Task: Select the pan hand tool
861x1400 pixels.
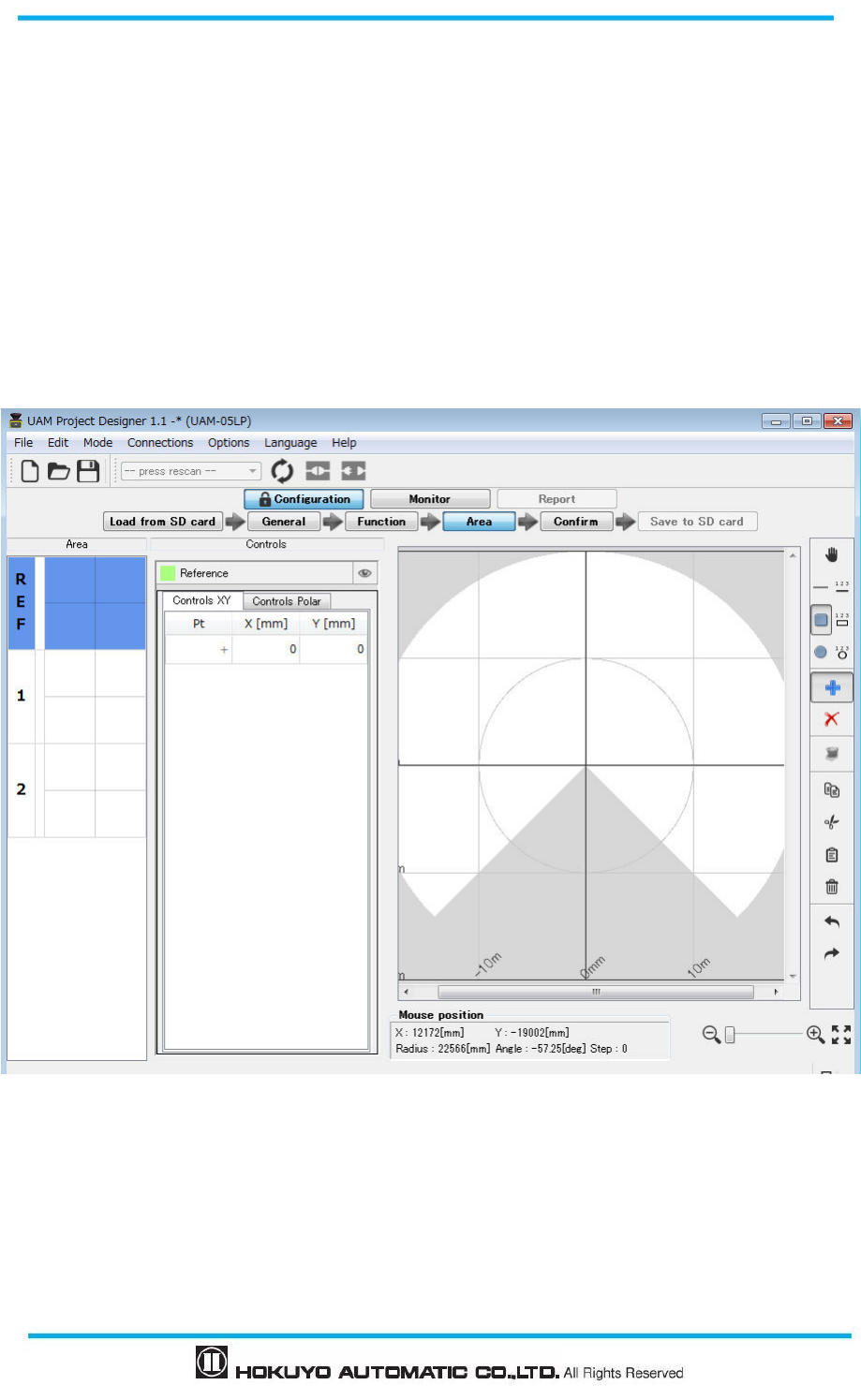Action: pyautogui.click(x=831, y=554)
